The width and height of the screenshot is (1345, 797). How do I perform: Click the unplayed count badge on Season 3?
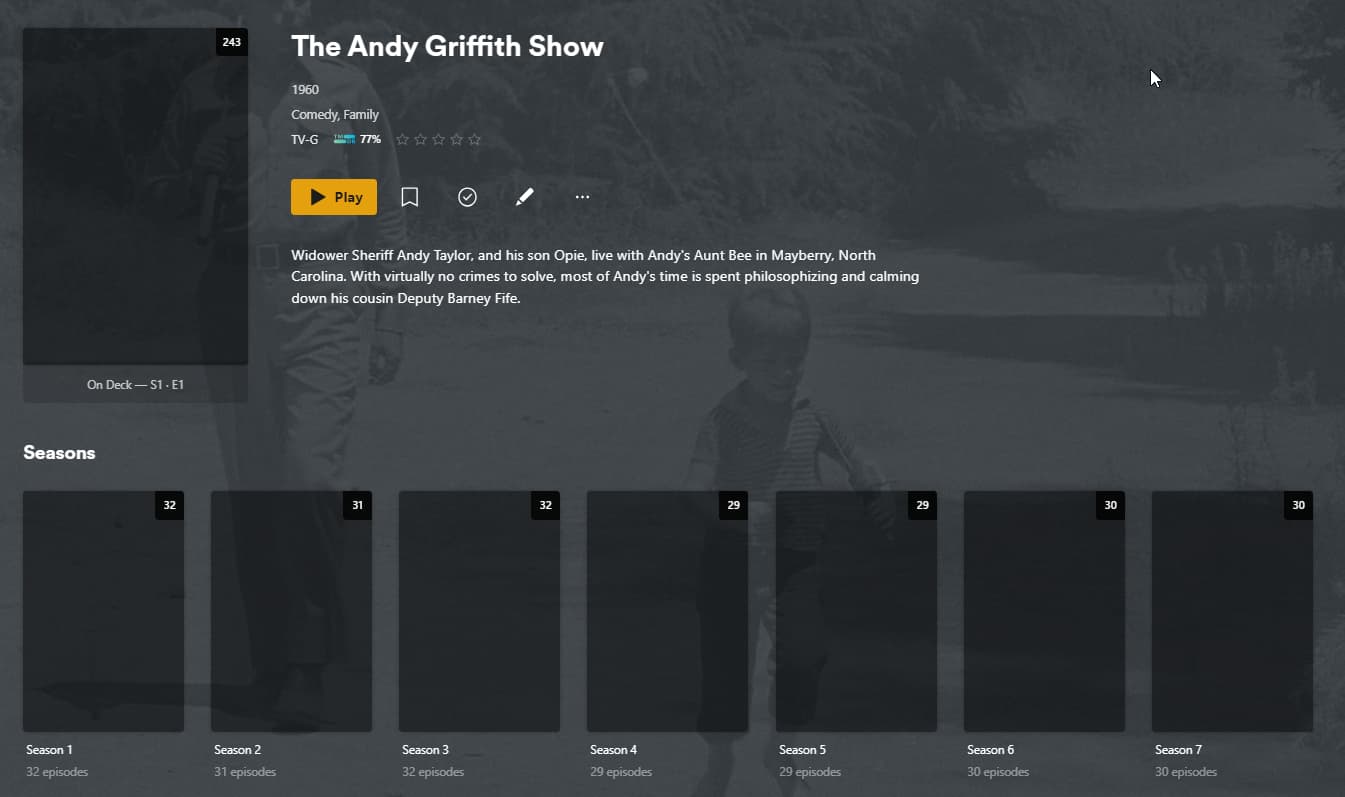(x=545, y=505)
